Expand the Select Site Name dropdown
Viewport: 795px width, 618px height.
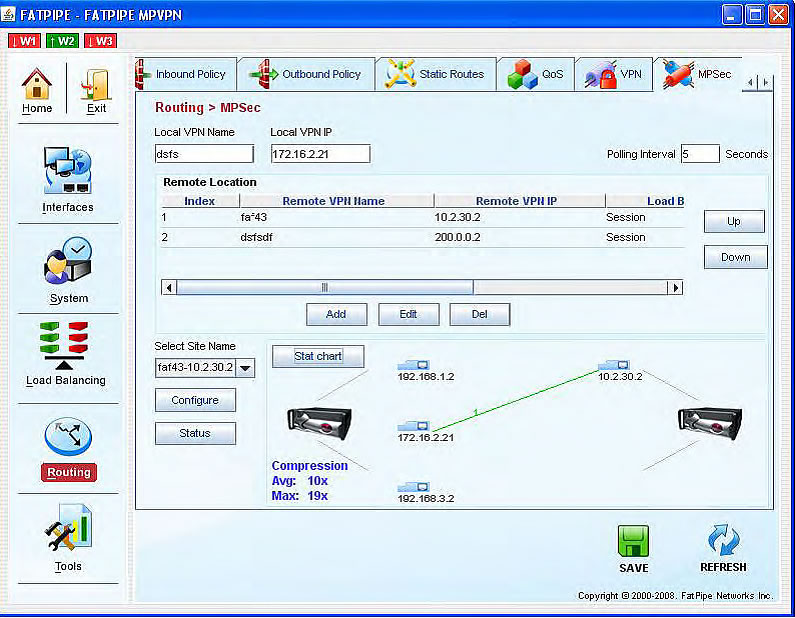(x=245, y=368)
